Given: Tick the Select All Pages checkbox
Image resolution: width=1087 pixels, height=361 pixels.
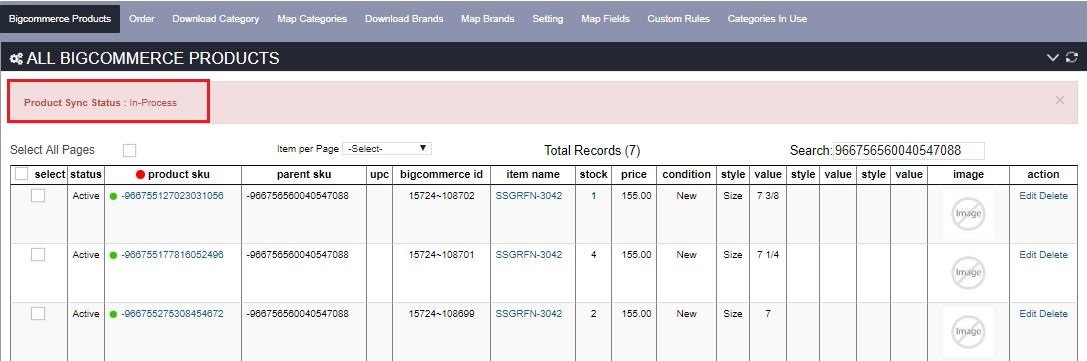Looking at the screenshot, I should 129,150.
